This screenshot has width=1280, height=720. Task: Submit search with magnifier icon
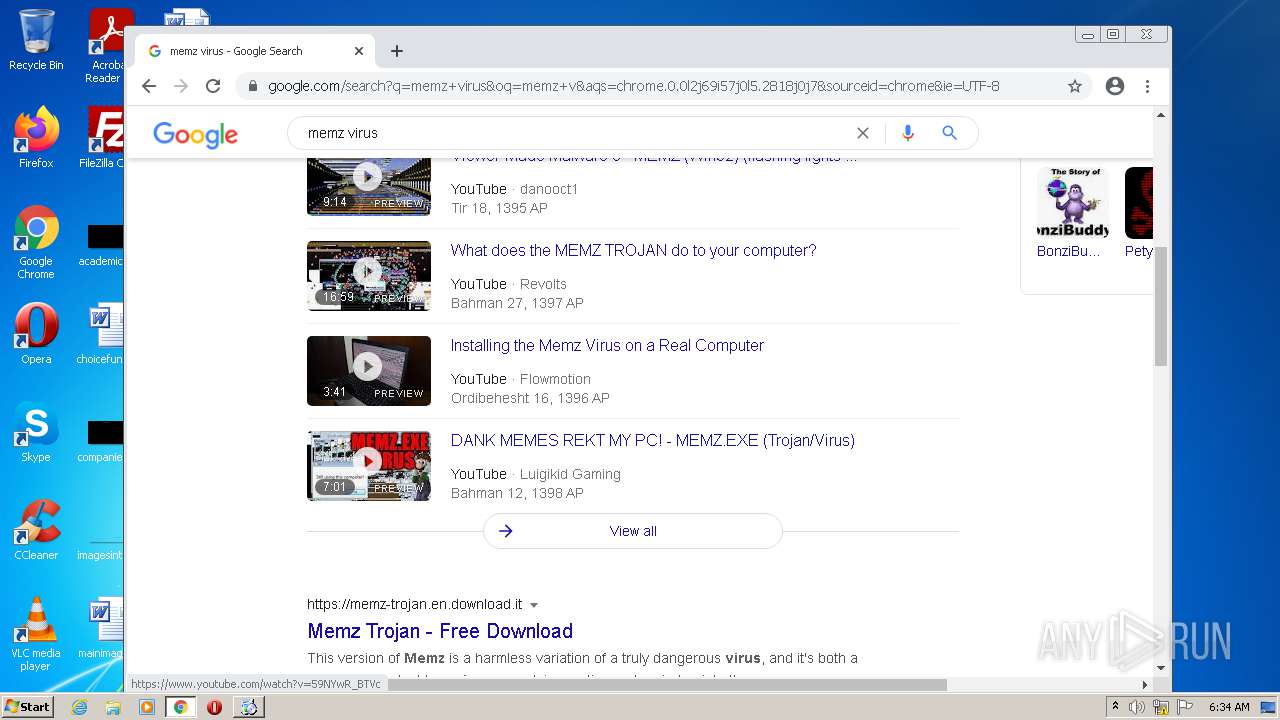click(950, 133)
